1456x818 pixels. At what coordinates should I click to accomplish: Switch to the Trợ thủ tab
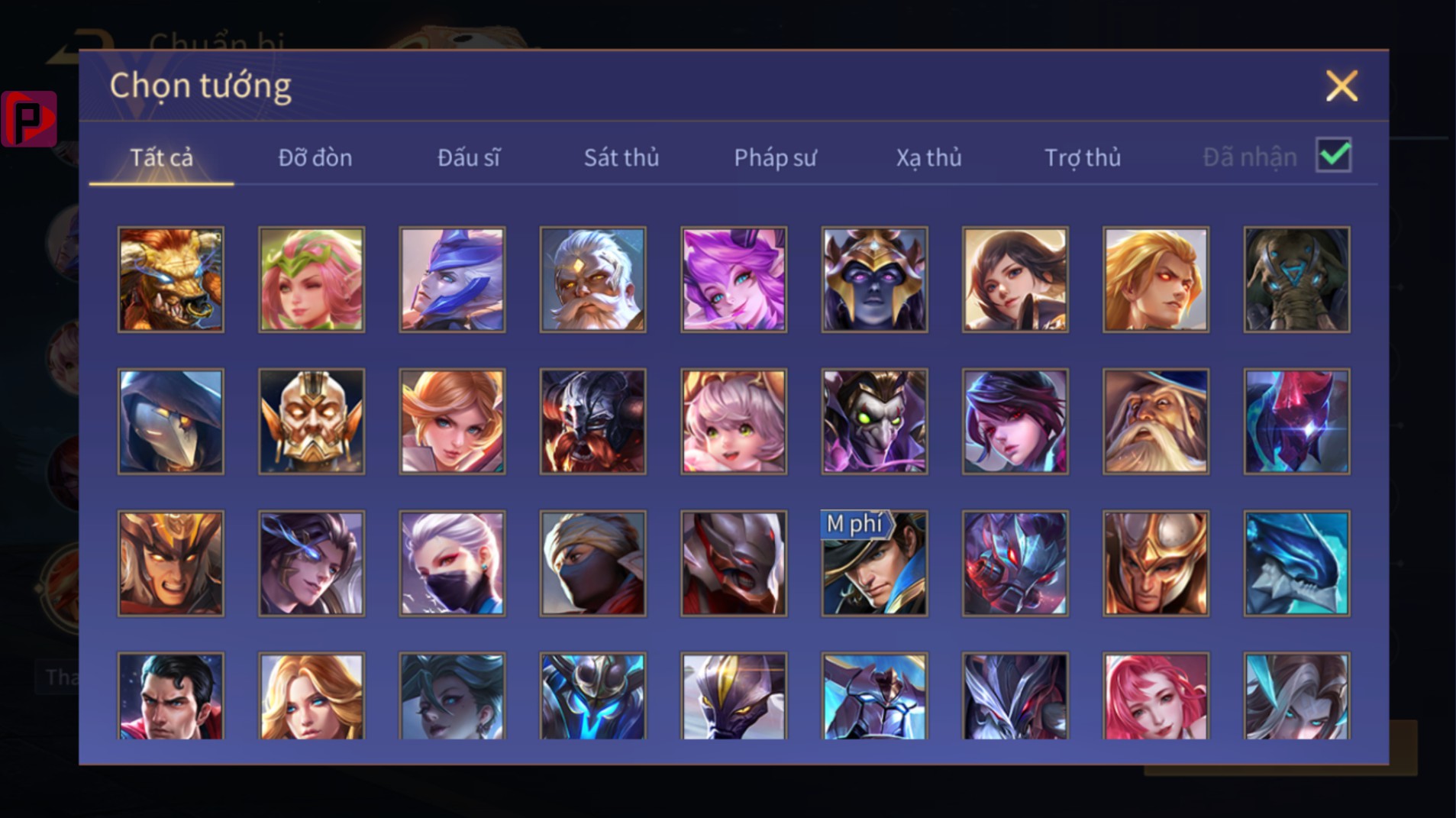point(1082,157)
